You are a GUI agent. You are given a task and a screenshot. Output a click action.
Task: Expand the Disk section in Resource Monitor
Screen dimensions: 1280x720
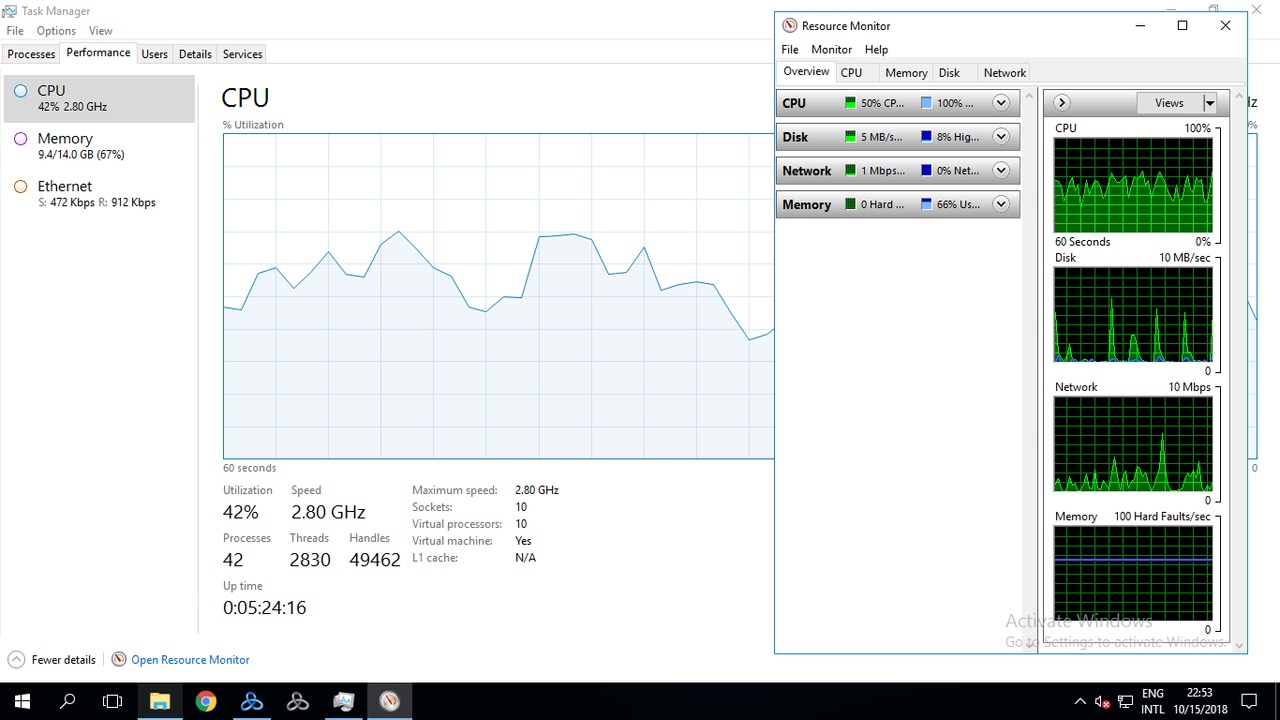[1001, 137]
